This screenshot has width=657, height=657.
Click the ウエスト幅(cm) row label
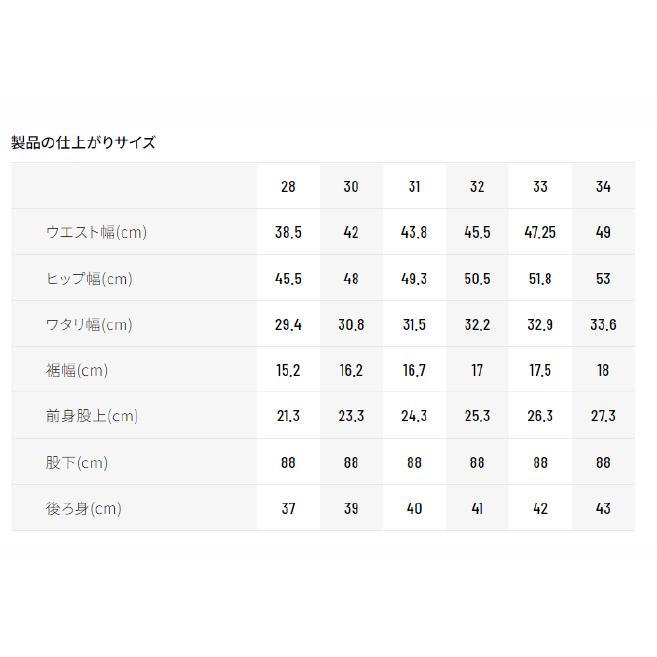click(x=96, y=232)
